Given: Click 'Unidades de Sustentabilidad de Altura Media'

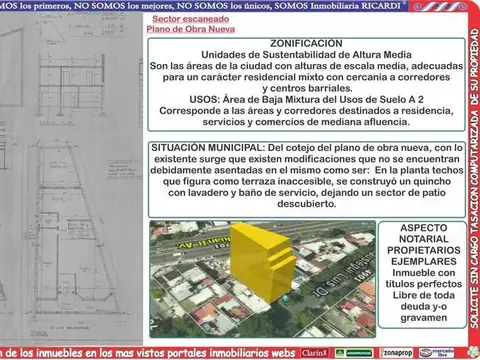Looking at the screenshot, I should pos(306,55).
